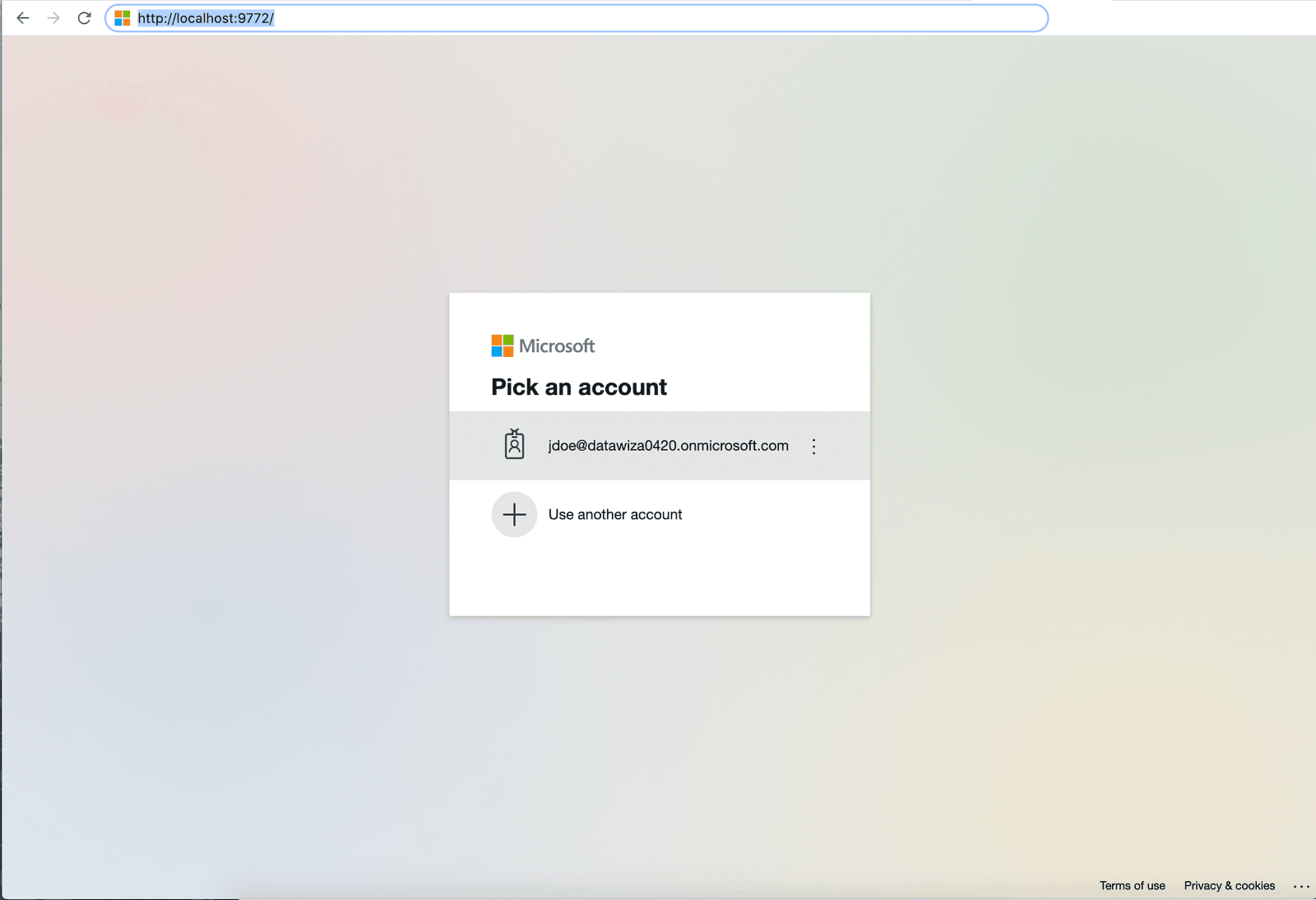1316x900 pixels.
Task: Go back with the browser back arrow
Action: pyautogui.click(x=23, y=18)
